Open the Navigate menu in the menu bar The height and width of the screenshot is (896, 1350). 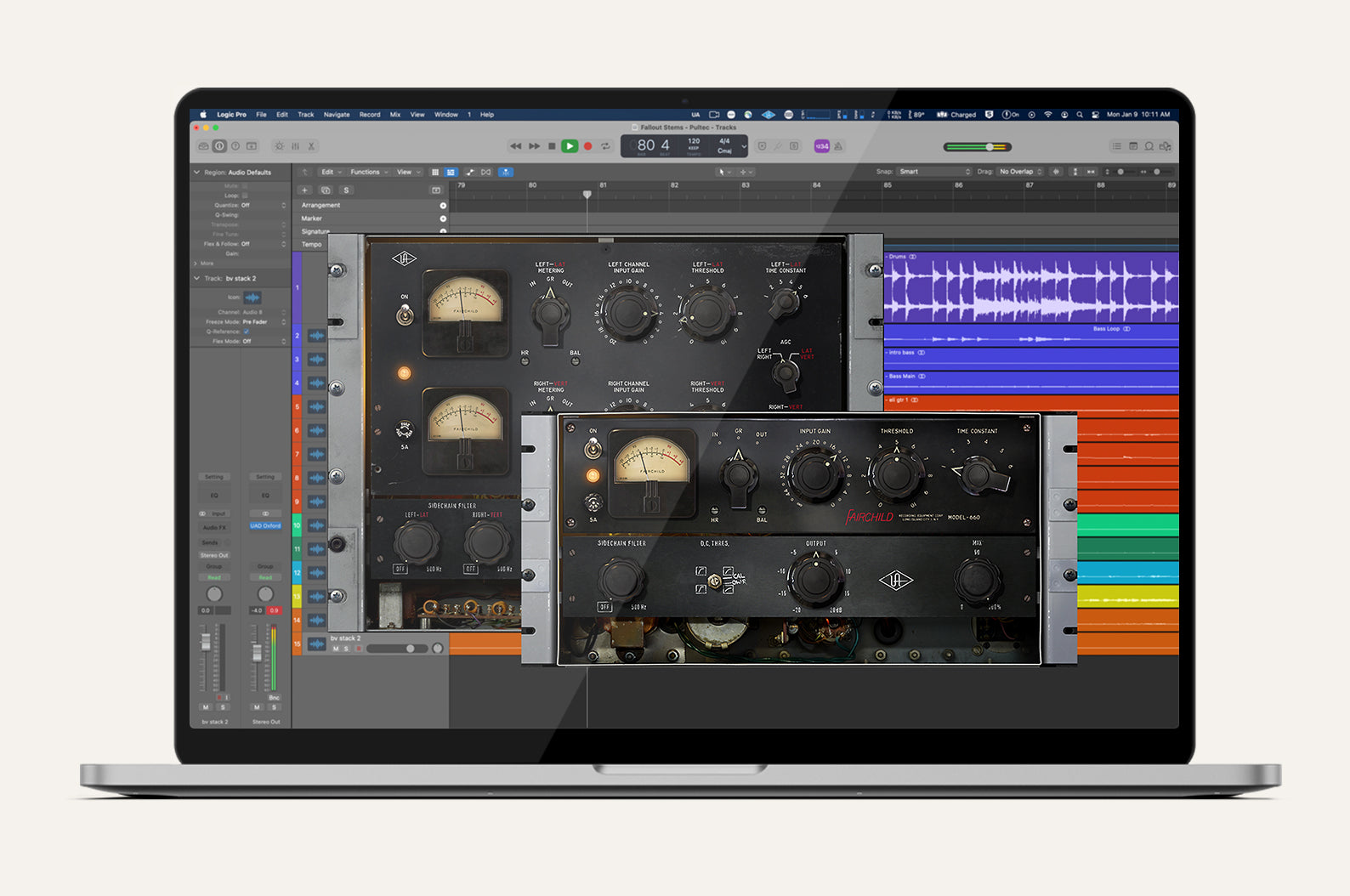click(x=337, y=115)
